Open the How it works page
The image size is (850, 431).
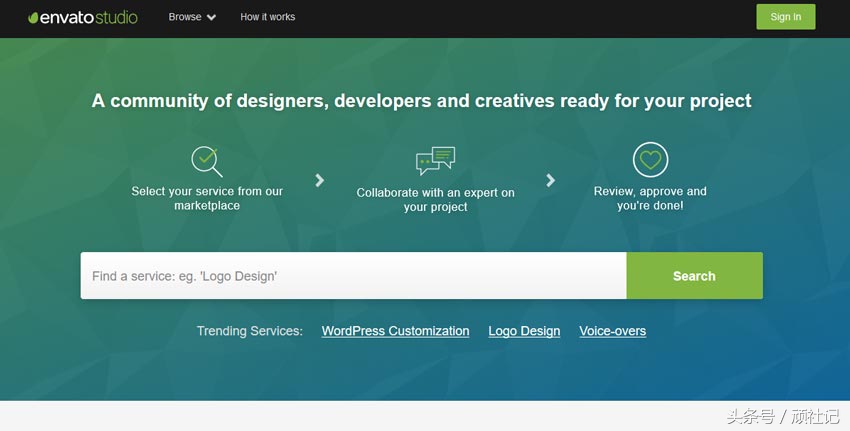[267, 17]
